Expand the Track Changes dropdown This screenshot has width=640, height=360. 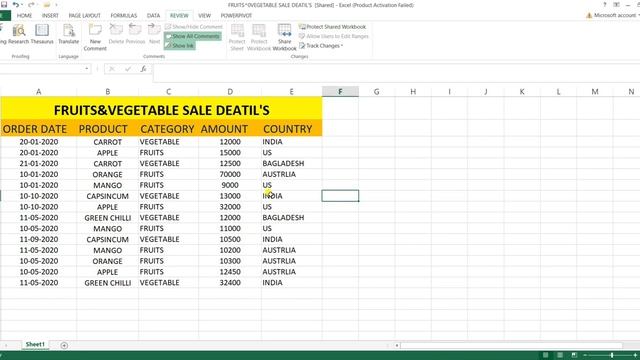click(x=321, y=46)
